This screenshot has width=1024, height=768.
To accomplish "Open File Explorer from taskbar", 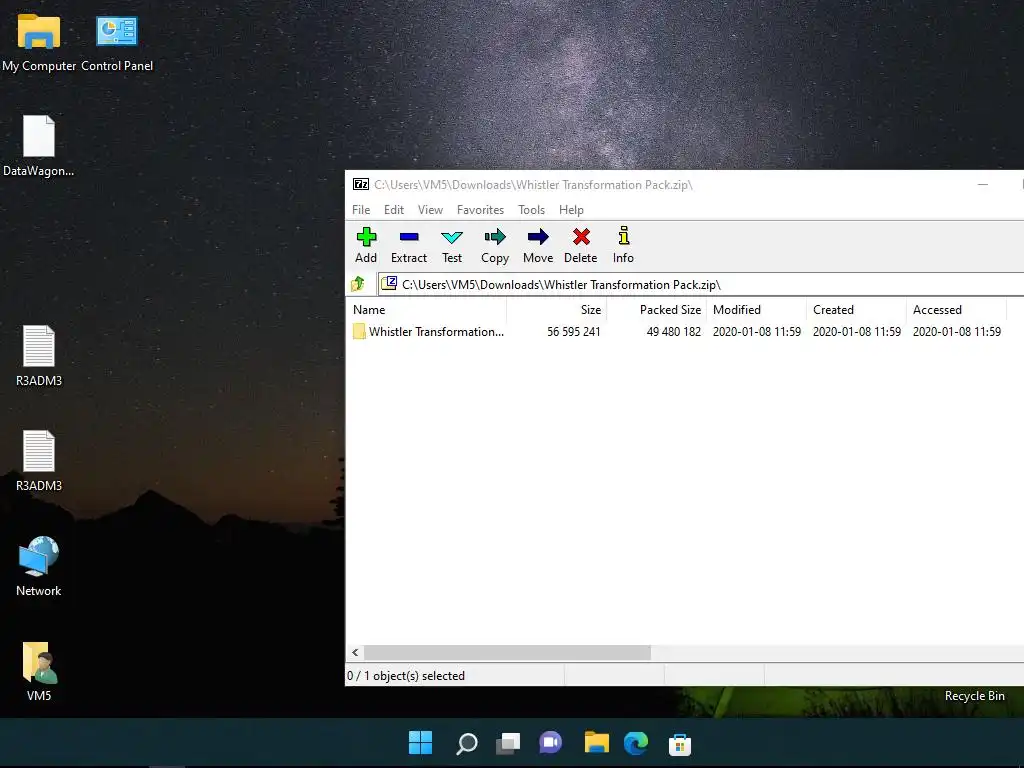I will tap(596, 743).
